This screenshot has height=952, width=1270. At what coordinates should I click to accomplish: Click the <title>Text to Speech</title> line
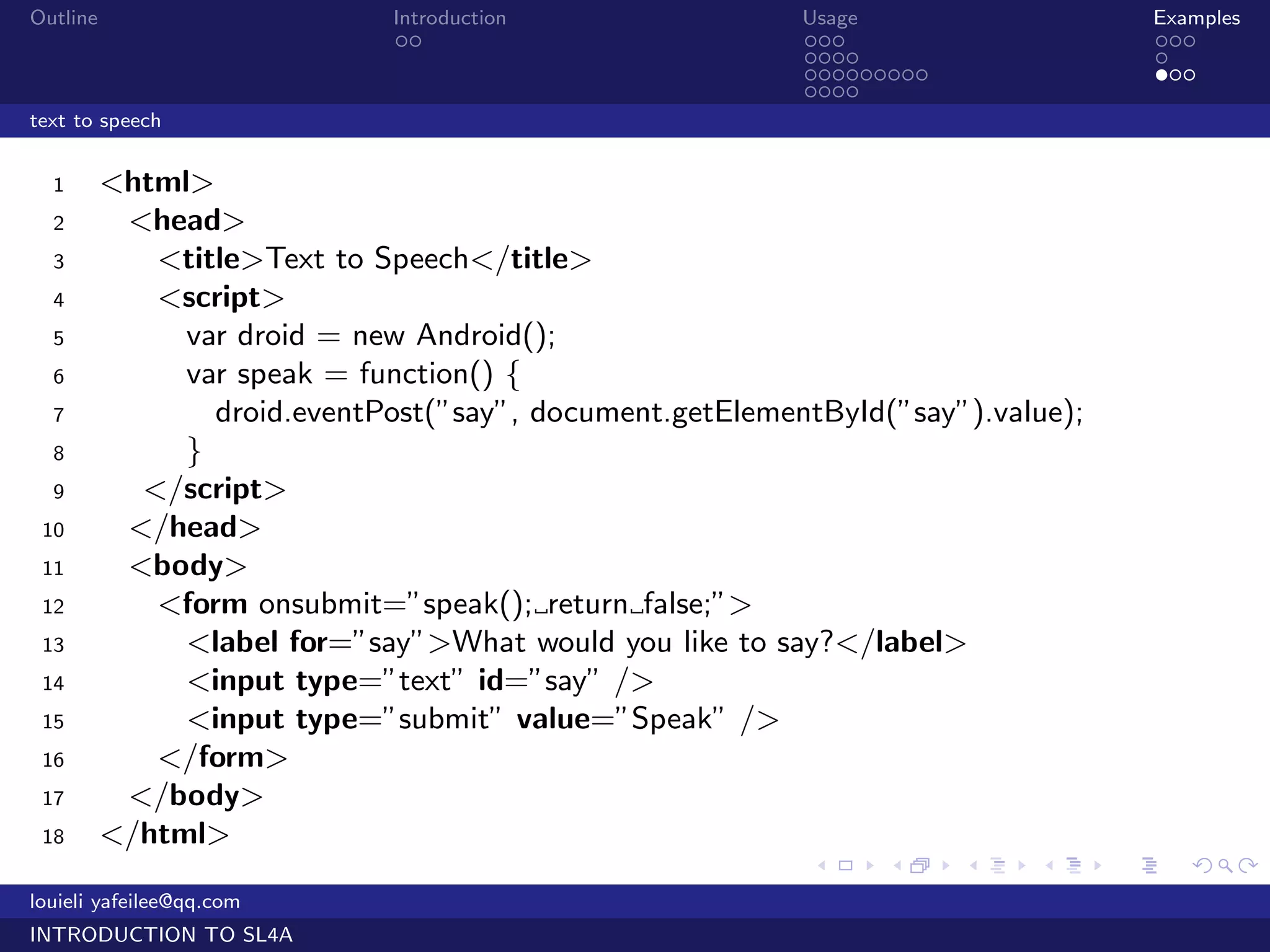coord(375,259)
